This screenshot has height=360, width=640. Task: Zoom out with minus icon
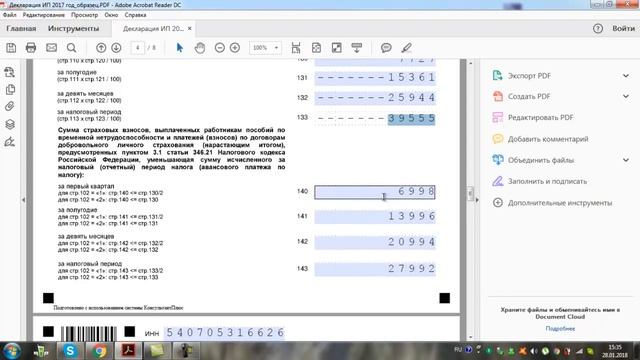click(220, 48)
